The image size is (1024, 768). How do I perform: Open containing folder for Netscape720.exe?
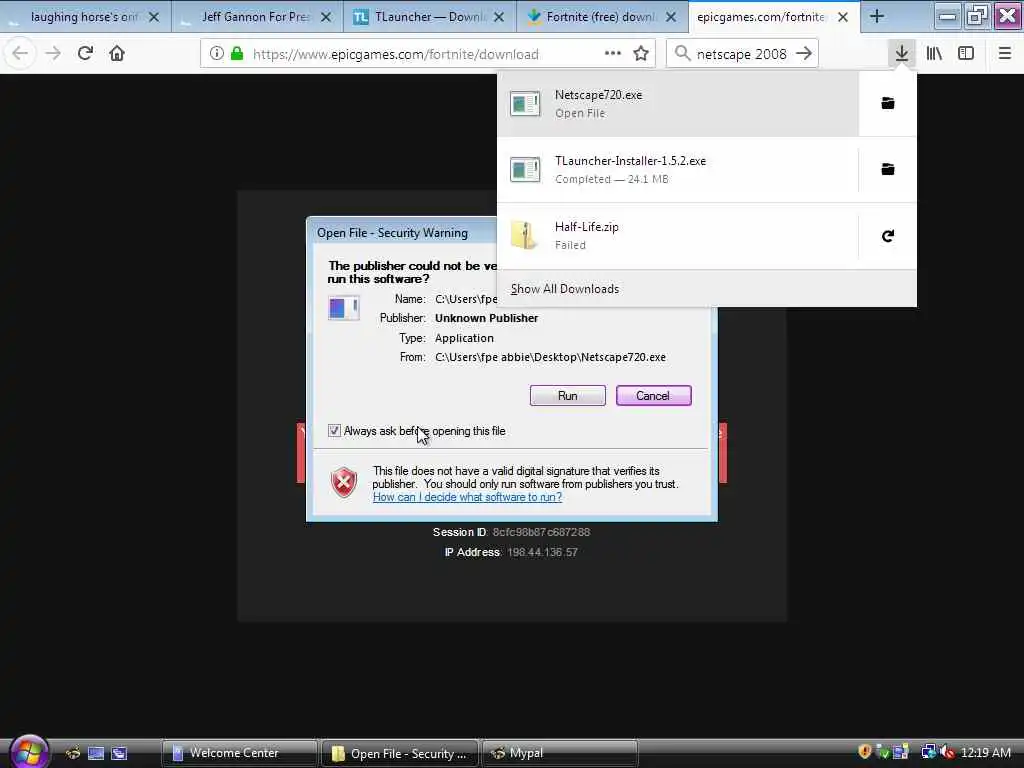click(888, 103)
